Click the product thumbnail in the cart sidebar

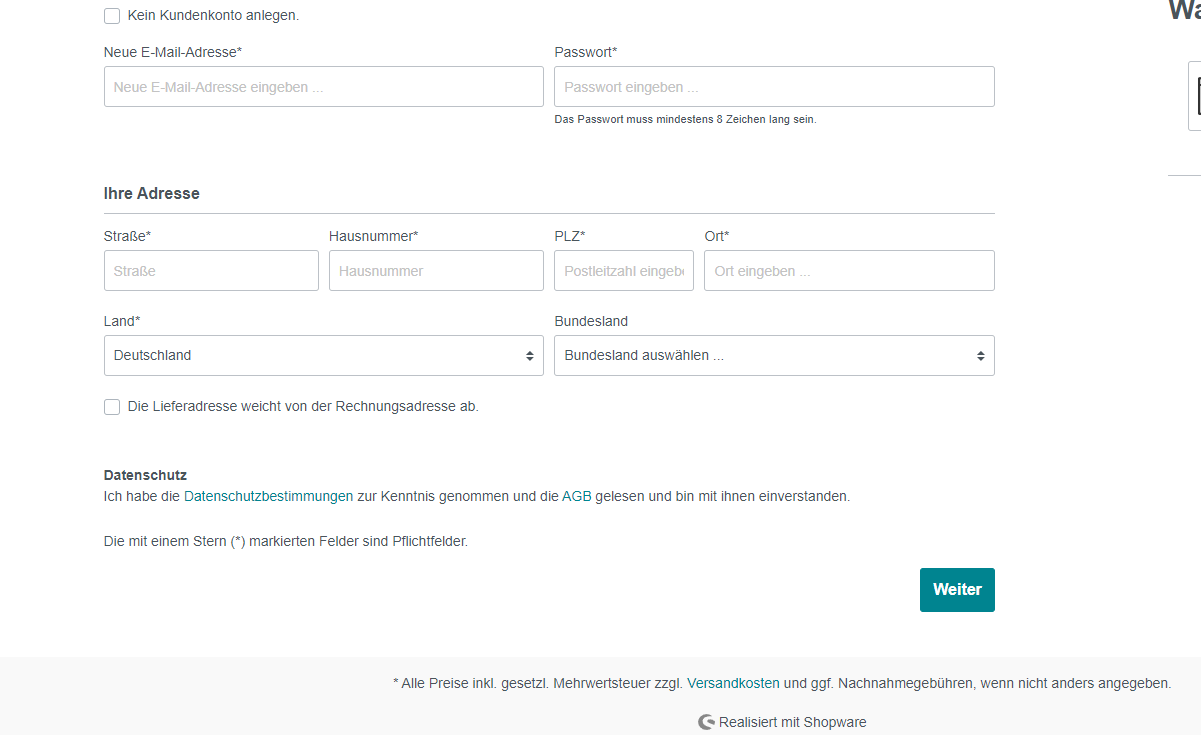(x=1196, y=96)
